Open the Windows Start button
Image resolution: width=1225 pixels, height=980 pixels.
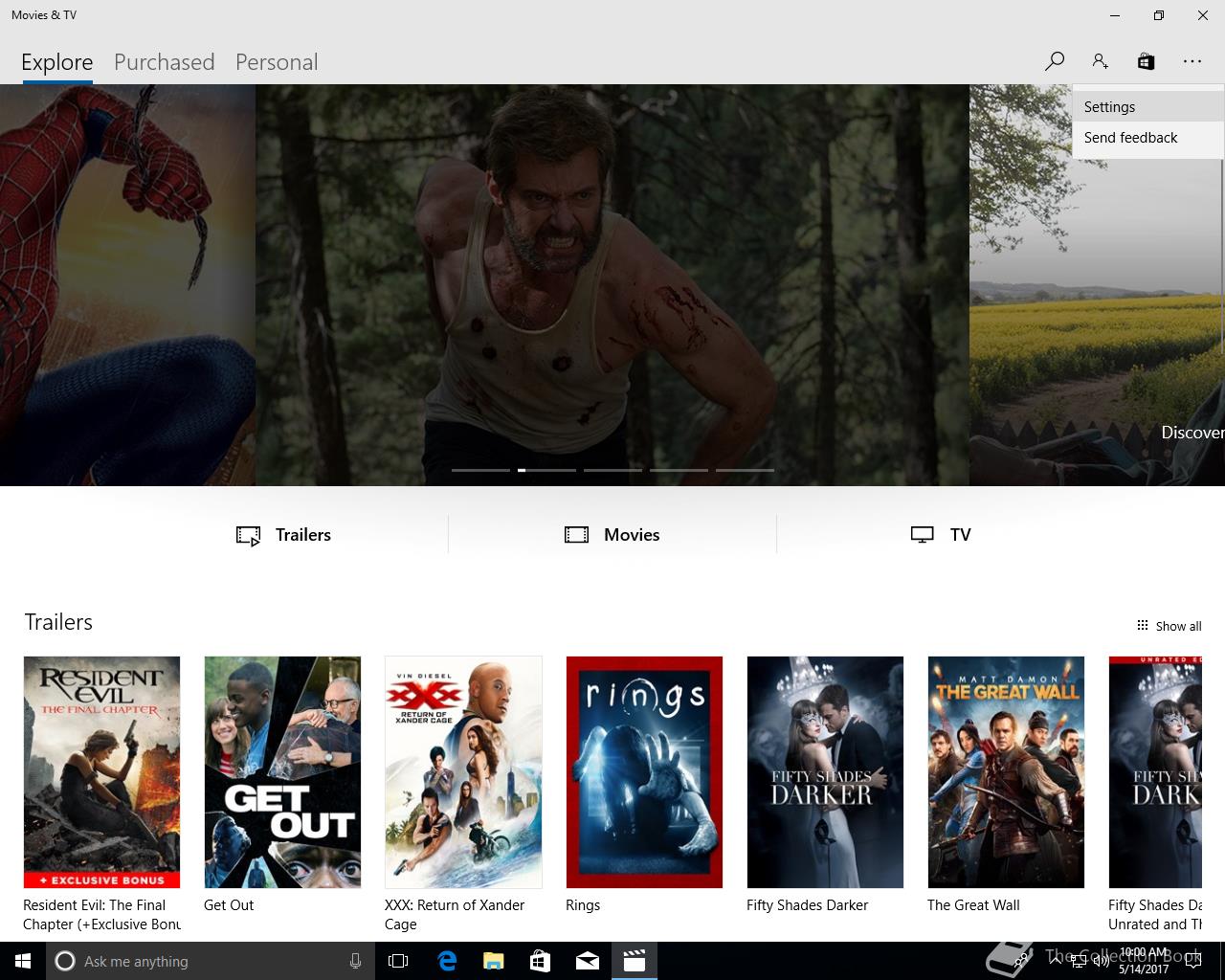pos(23,961)
